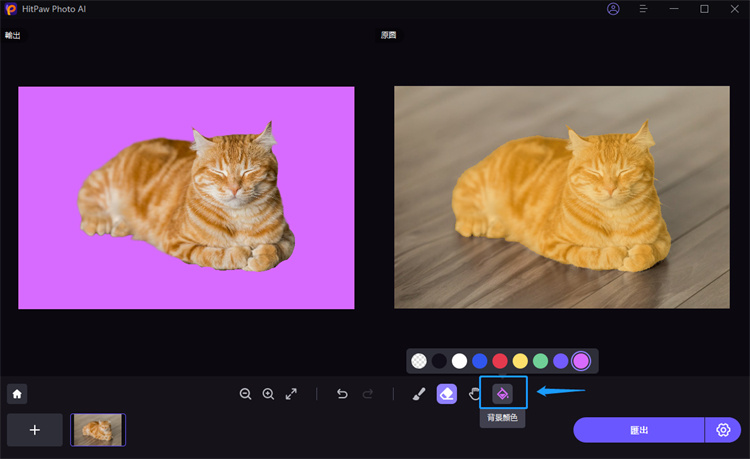750x459 pixels.
Task: Choose the white background swatch
Action: (x=459, y=361)
